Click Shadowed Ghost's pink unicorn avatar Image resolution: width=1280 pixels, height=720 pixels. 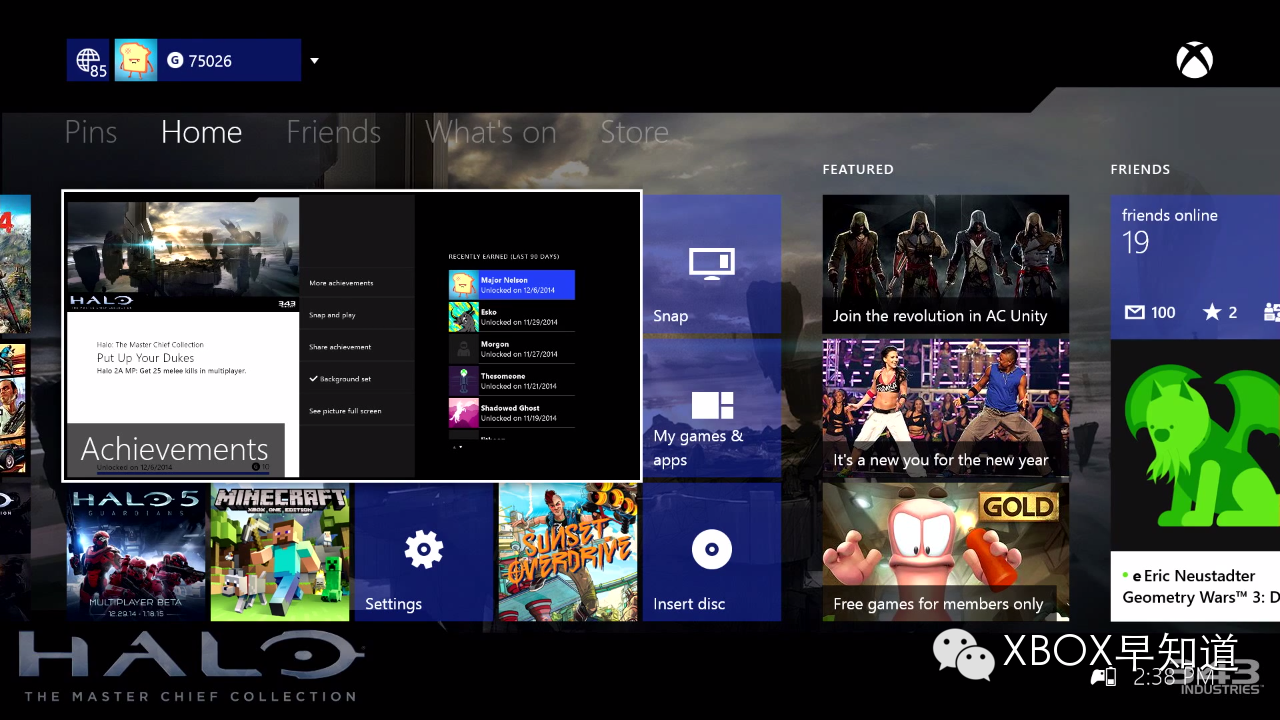[x=463, y=413]
